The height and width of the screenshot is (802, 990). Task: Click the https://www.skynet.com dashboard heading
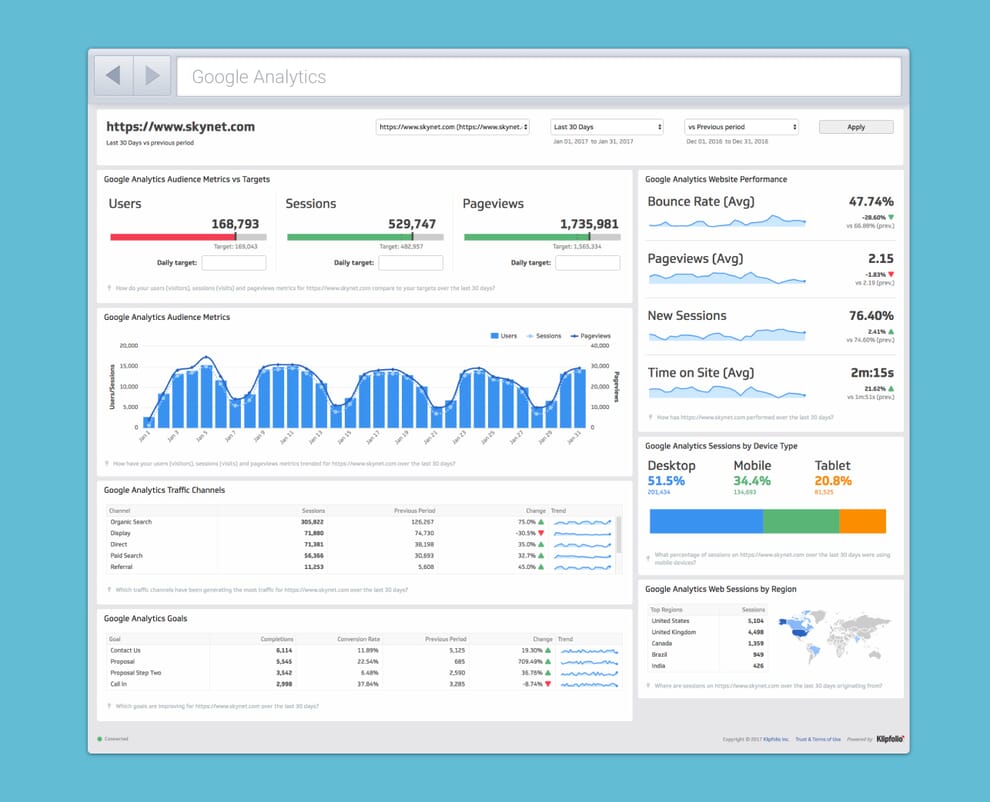(x=181, y=127)
